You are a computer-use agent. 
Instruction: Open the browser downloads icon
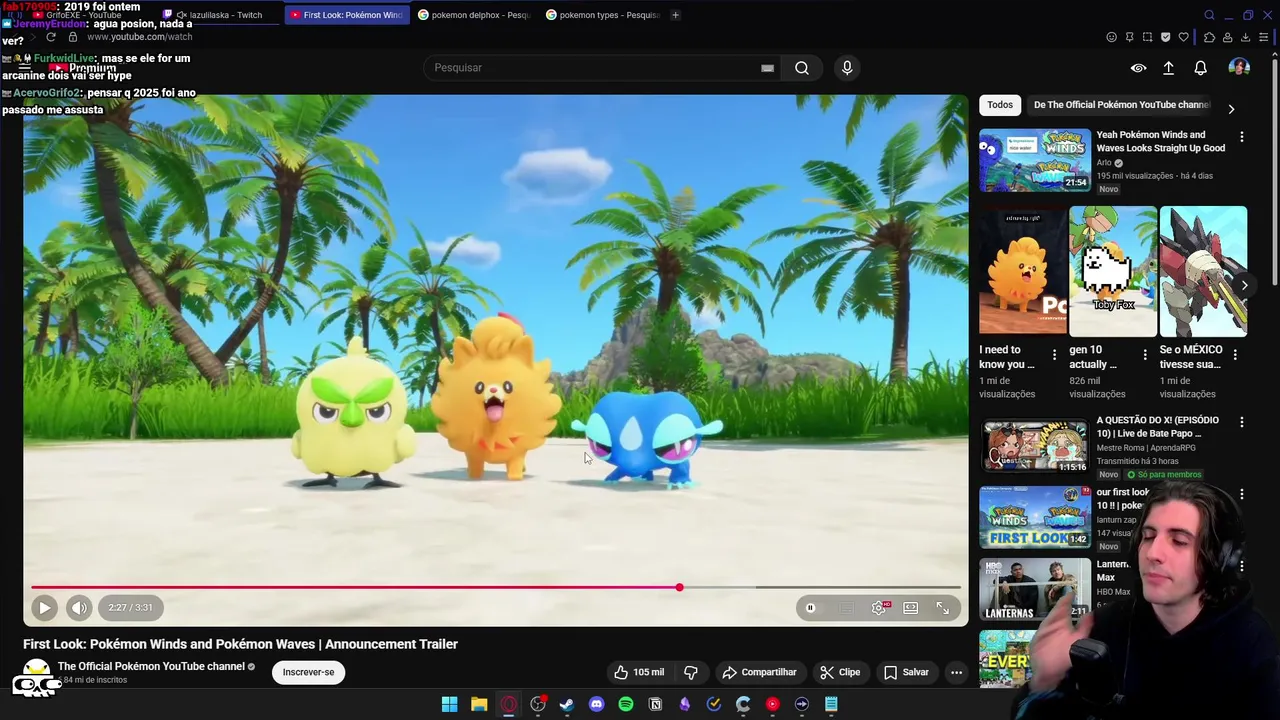[x=1245, y=37]
